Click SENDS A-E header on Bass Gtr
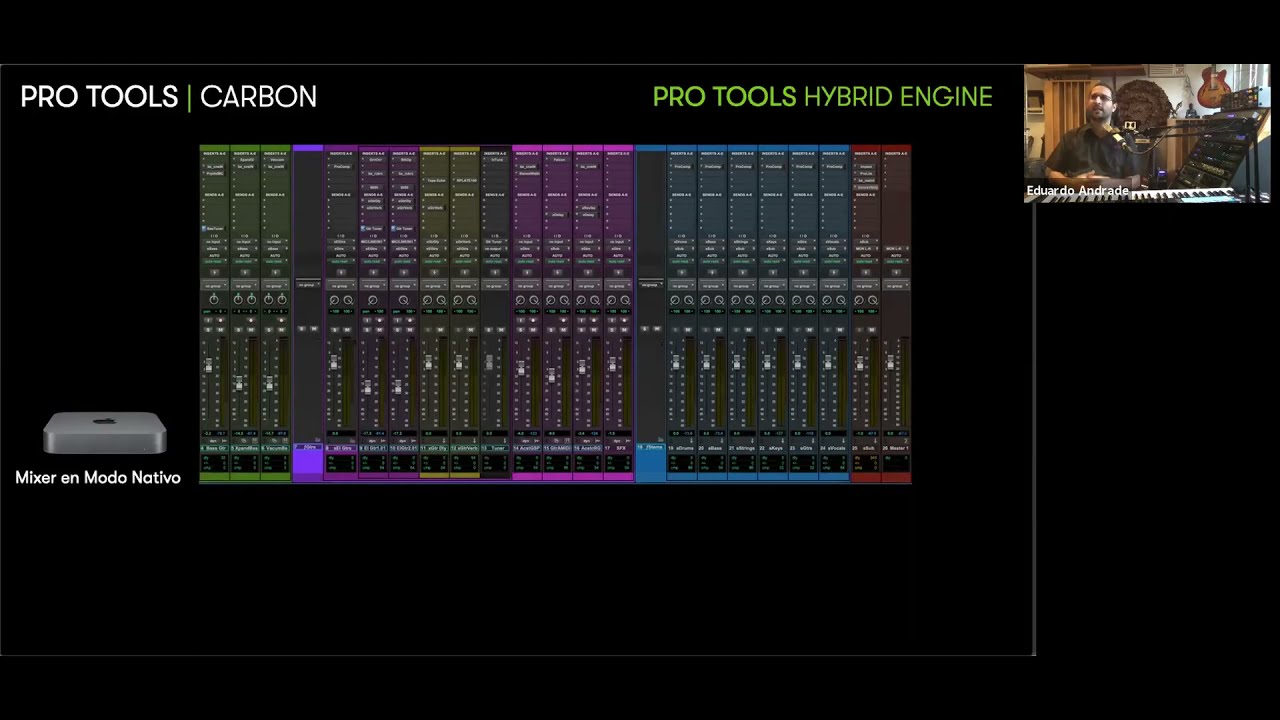Viewport: 1280px width, 720px height. coord(215,195)
